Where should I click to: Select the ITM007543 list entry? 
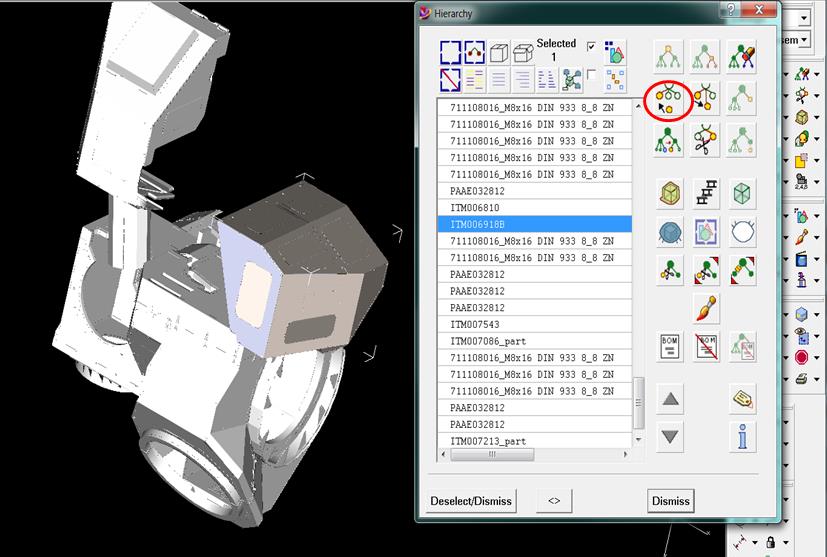point(535,324)
